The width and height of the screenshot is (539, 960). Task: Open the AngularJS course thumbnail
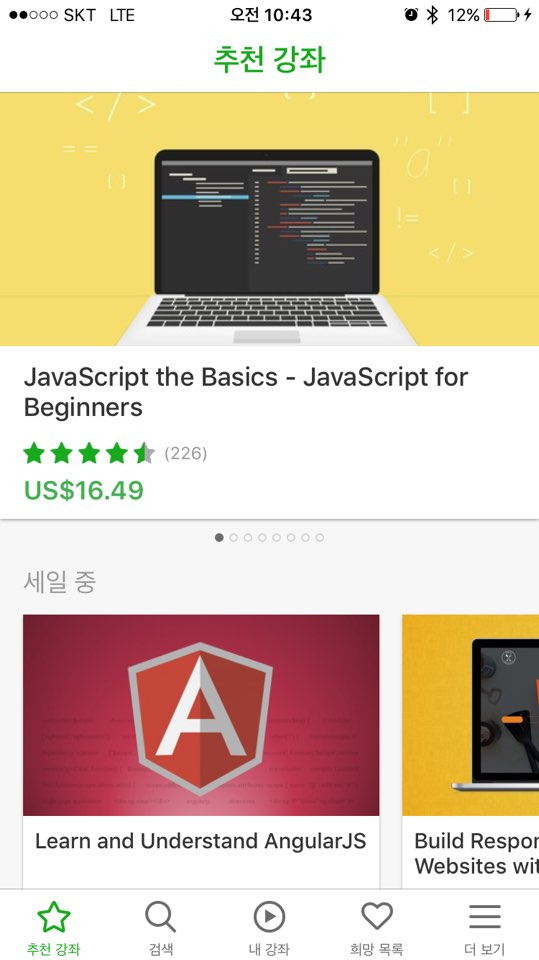tap(201, 715)
